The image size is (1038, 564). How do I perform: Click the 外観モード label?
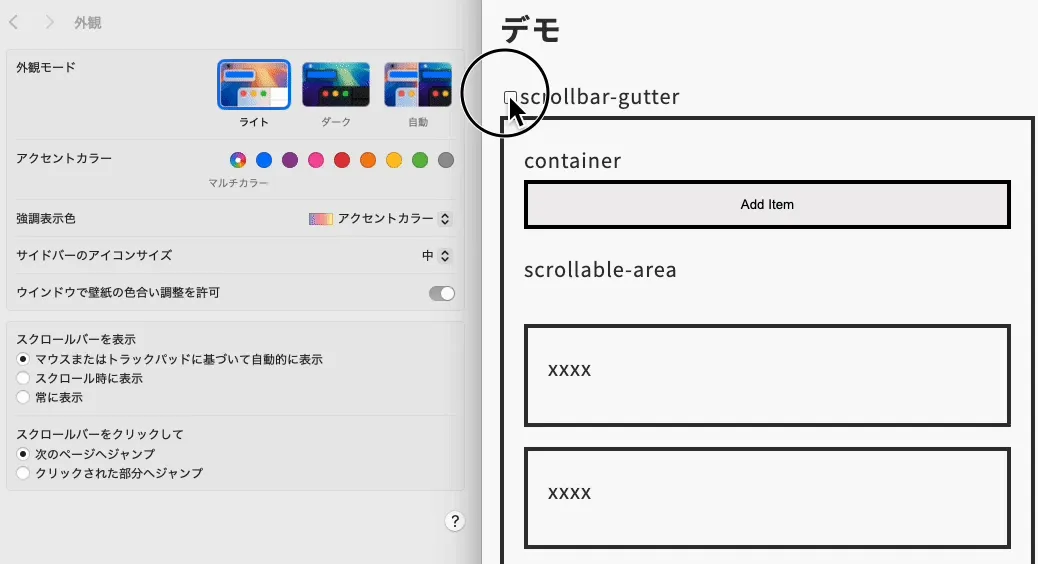click(46, 68)
